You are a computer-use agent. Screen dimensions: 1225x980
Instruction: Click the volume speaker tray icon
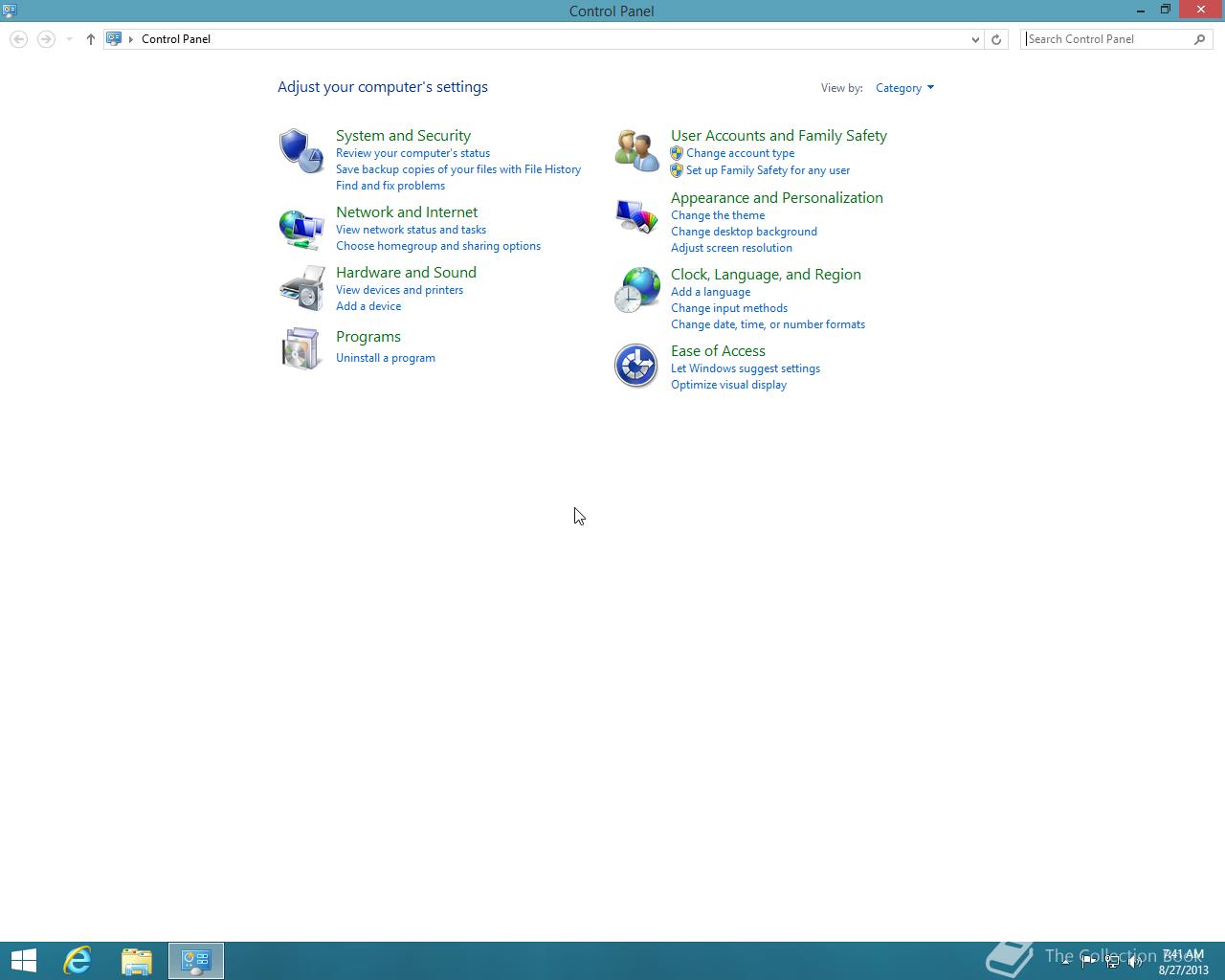1135,962
